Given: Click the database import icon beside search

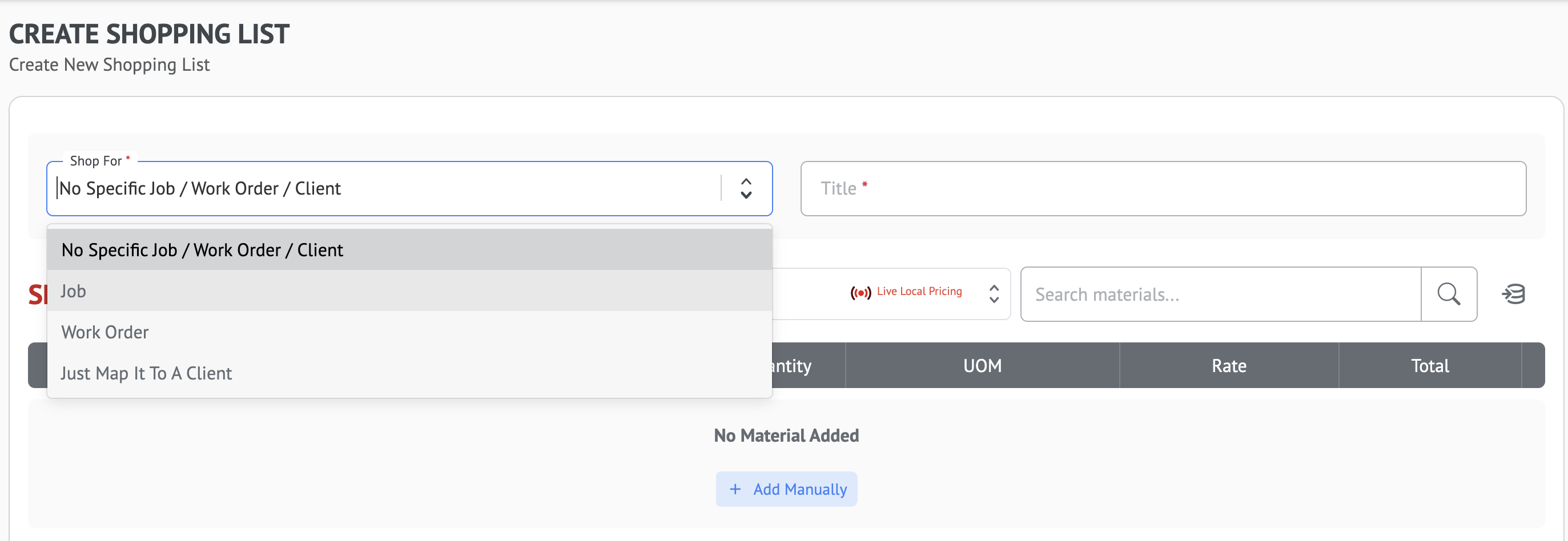Looking at the screenshot, I should tap(1513, 294).
